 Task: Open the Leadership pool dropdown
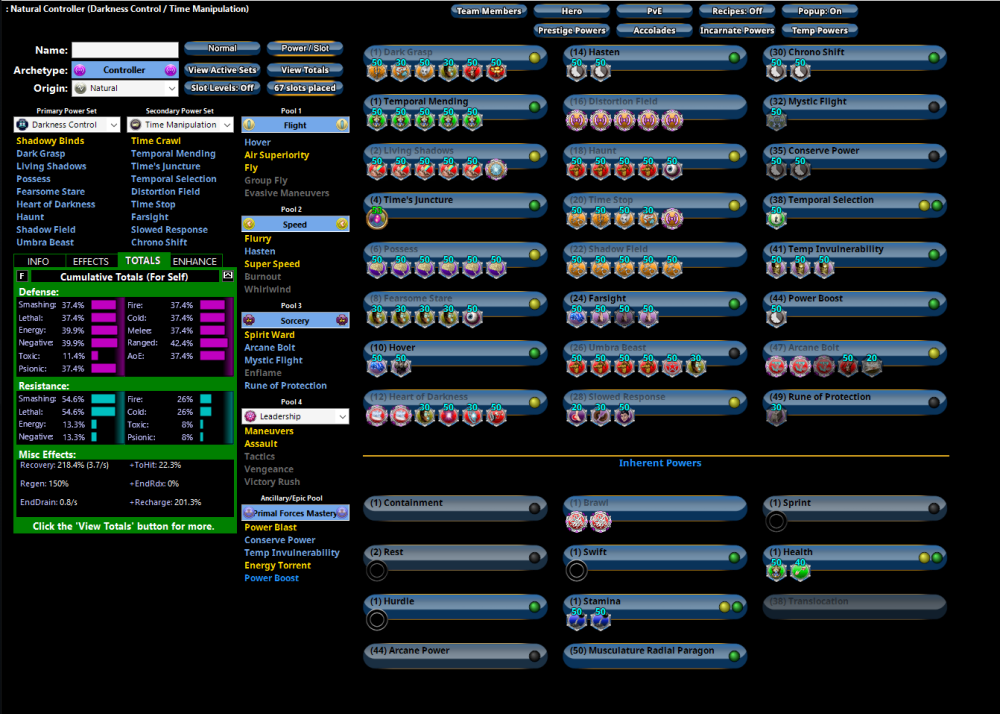tap(296, 416)
